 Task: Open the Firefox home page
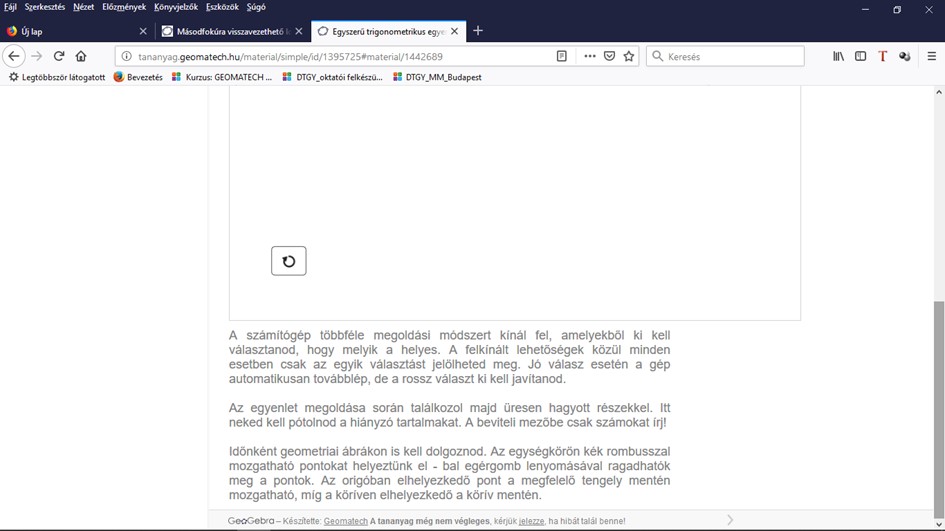(81, 56)
